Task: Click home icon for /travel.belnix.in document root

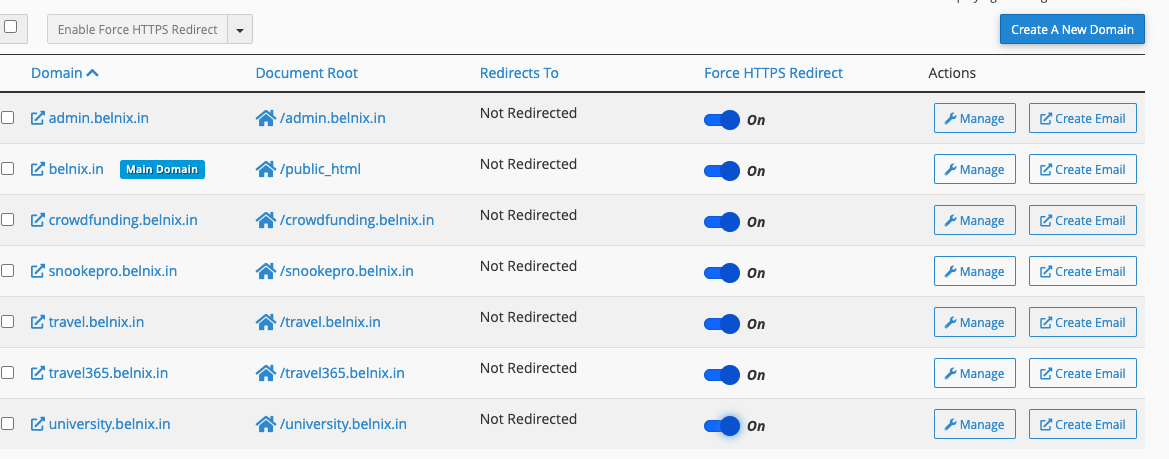Action: click(265, 322)
